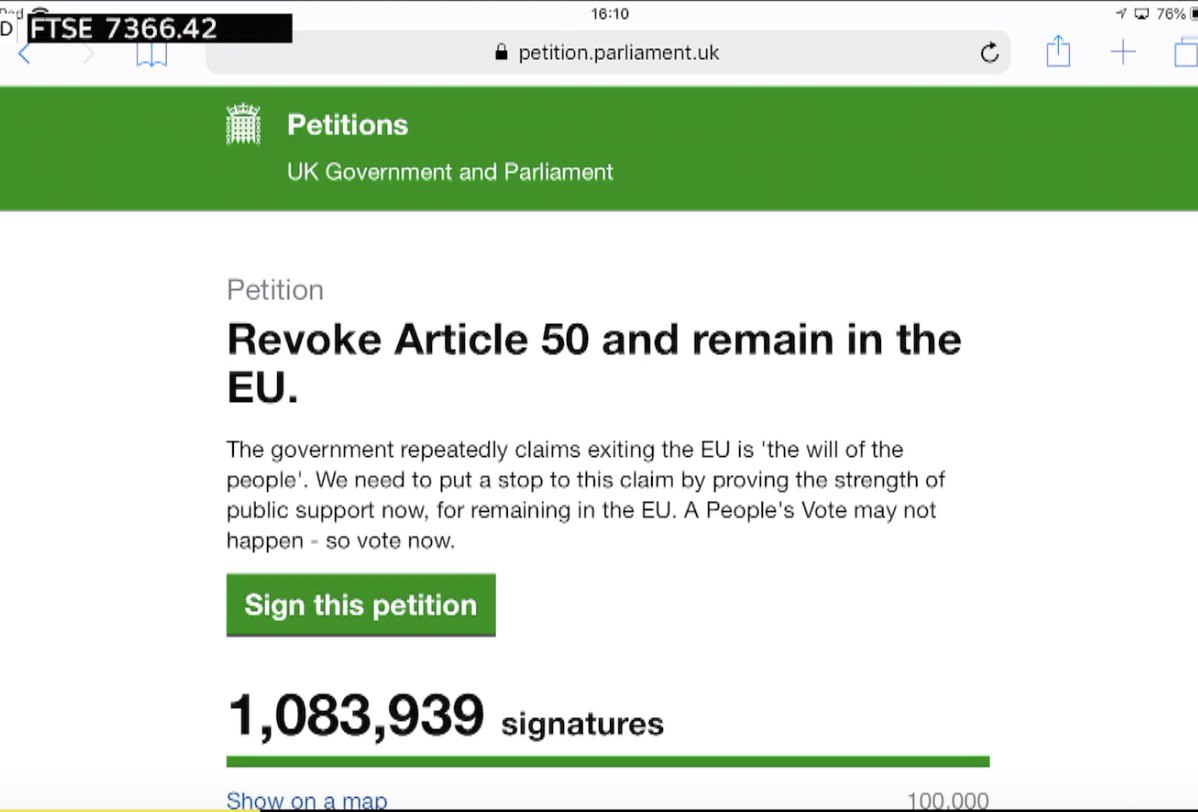Tap the 16:10 clock in status bar
This screenshot has width=1198, height=812.
coord(609,14)
